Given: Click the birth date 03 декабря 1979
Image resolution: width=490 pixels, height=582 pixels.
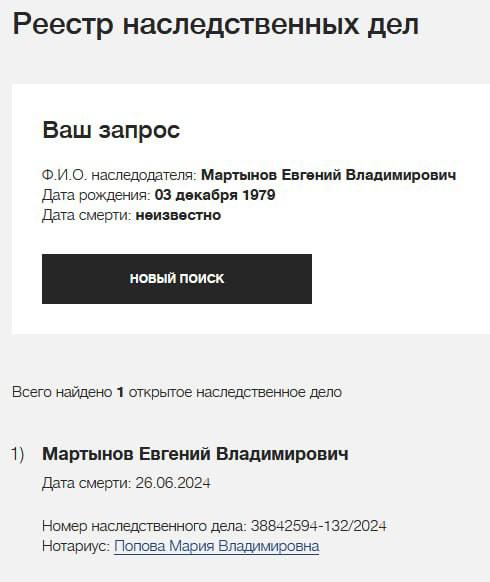Looking at the screenshot, I should click(215, 195).
